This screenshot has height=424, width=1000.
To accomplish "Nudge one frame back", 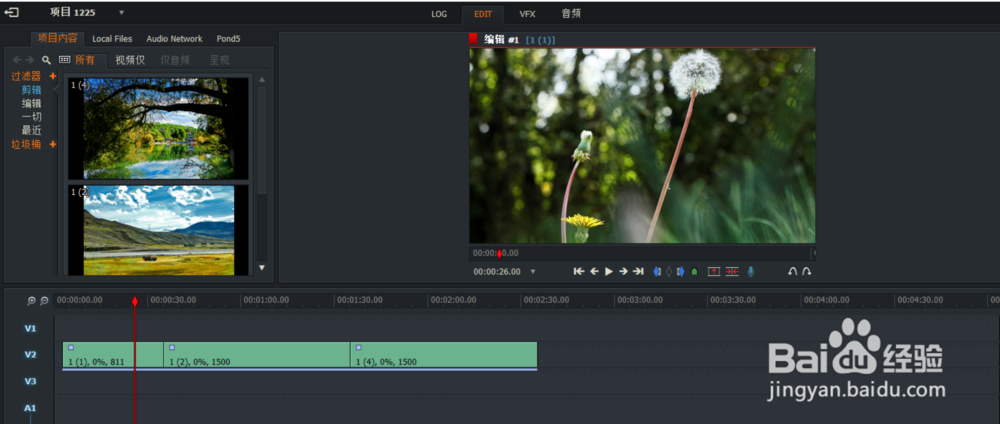I will click(594, 272).
